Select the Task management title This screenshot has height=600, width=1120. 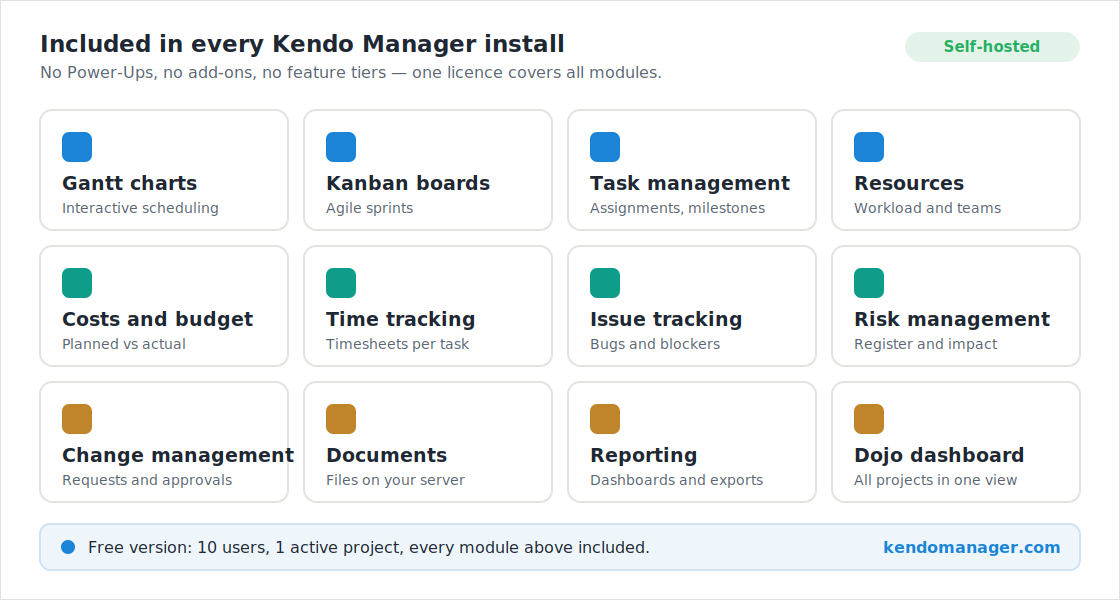pyautogui.click(x=690, y=184)
